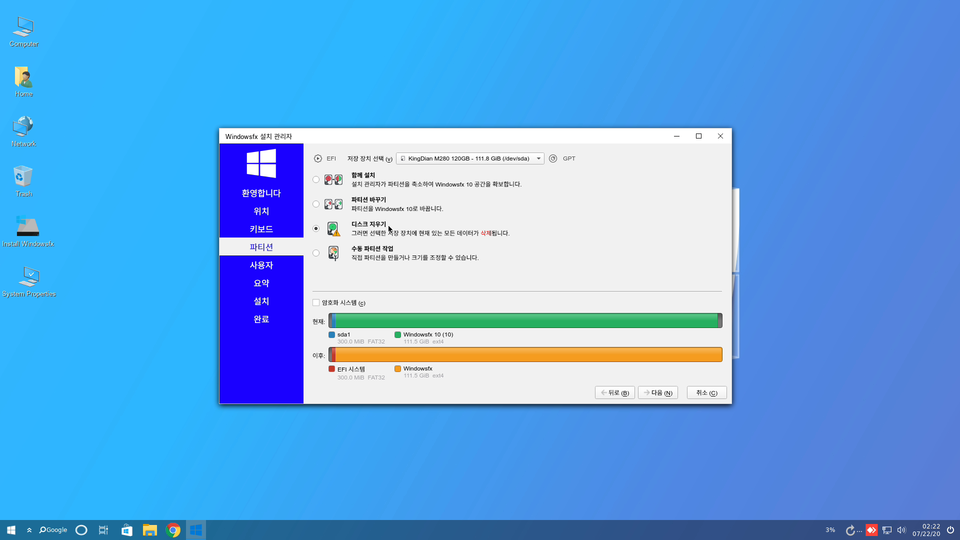Click the erase-disk warning icon
This screenshot has width=960, height=540.
[334, 229]
